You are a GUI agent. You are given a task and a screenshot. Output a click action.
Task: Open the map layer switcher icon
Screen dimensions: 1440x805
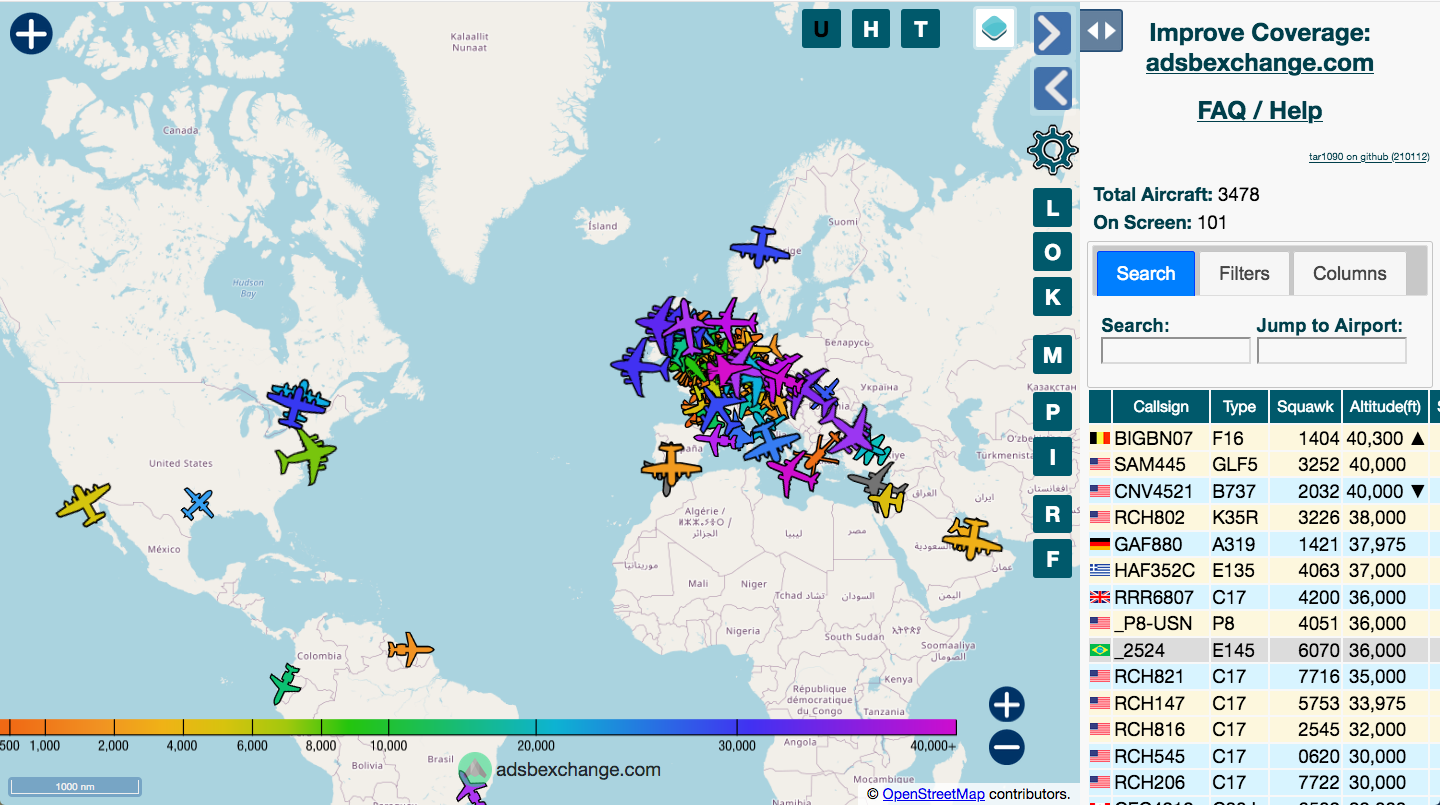pos(995,29)
